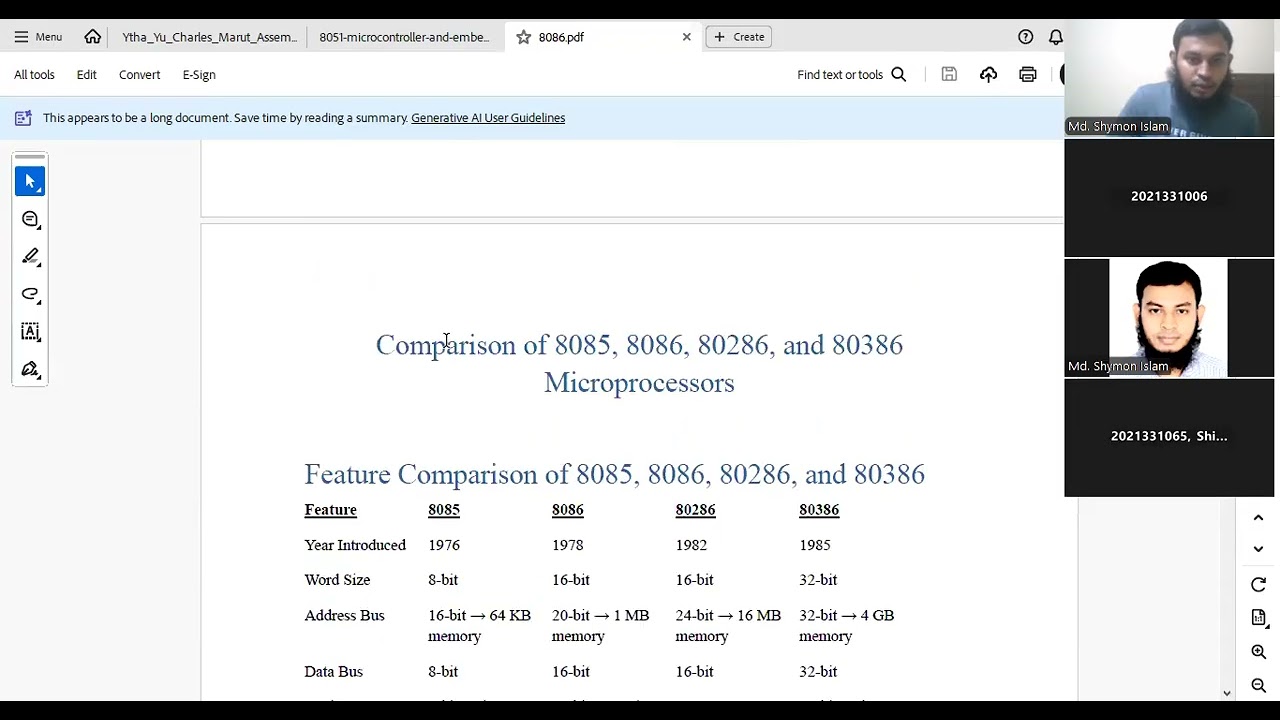The width and height of the screenshot is (1280, 720).
Task: Click the search magnifier icon
Action: point(899,75)
